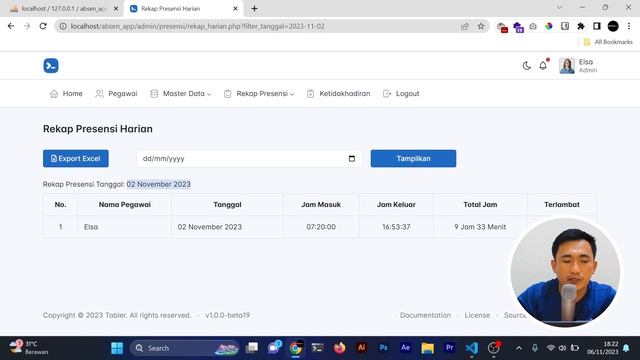Open the Windows Start menu
Screen dimensions: 640x360
coord(117,348)
